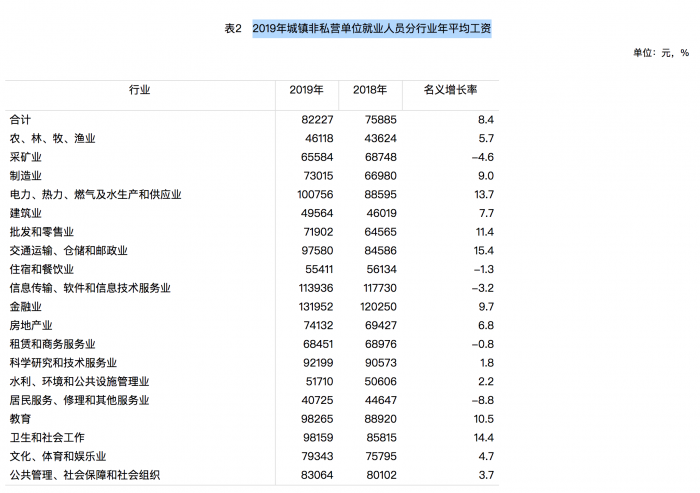Click the 住宿和餐饮业 row label
This screenshot has width=700, height=493.
coord(41,270)
